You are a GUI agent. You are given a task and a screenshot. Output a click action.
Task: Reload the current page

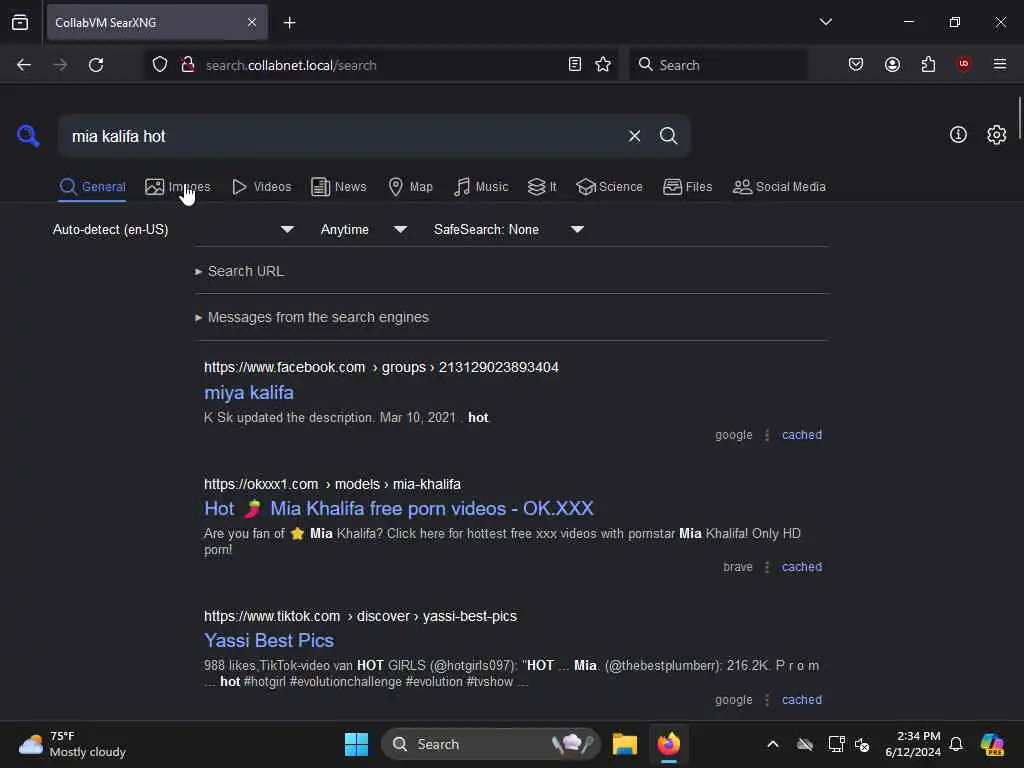point(96,65)
